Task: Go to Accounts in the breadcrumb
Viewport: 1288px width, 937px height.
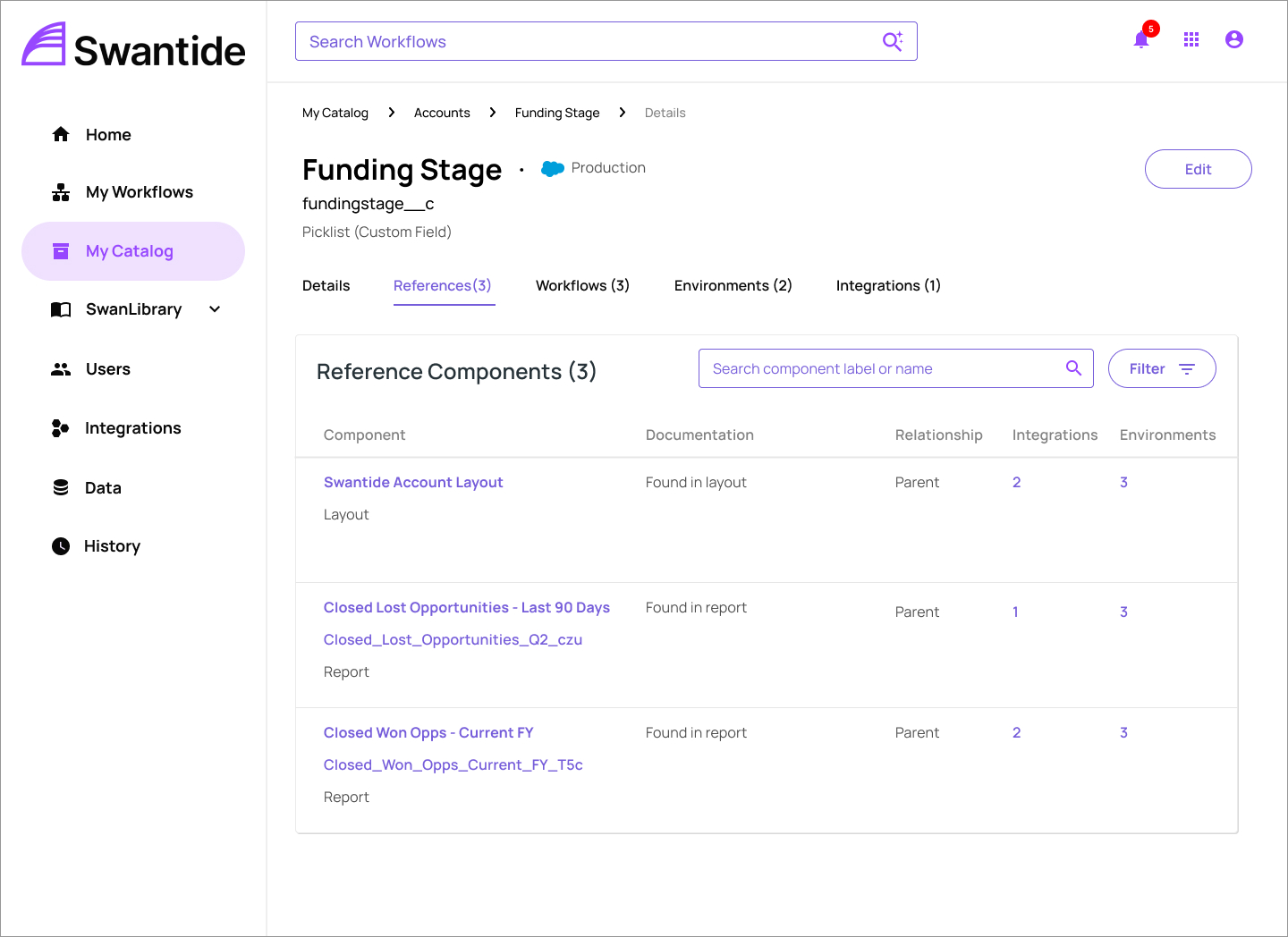Action: pyautogui.click(x=442, y=113)
